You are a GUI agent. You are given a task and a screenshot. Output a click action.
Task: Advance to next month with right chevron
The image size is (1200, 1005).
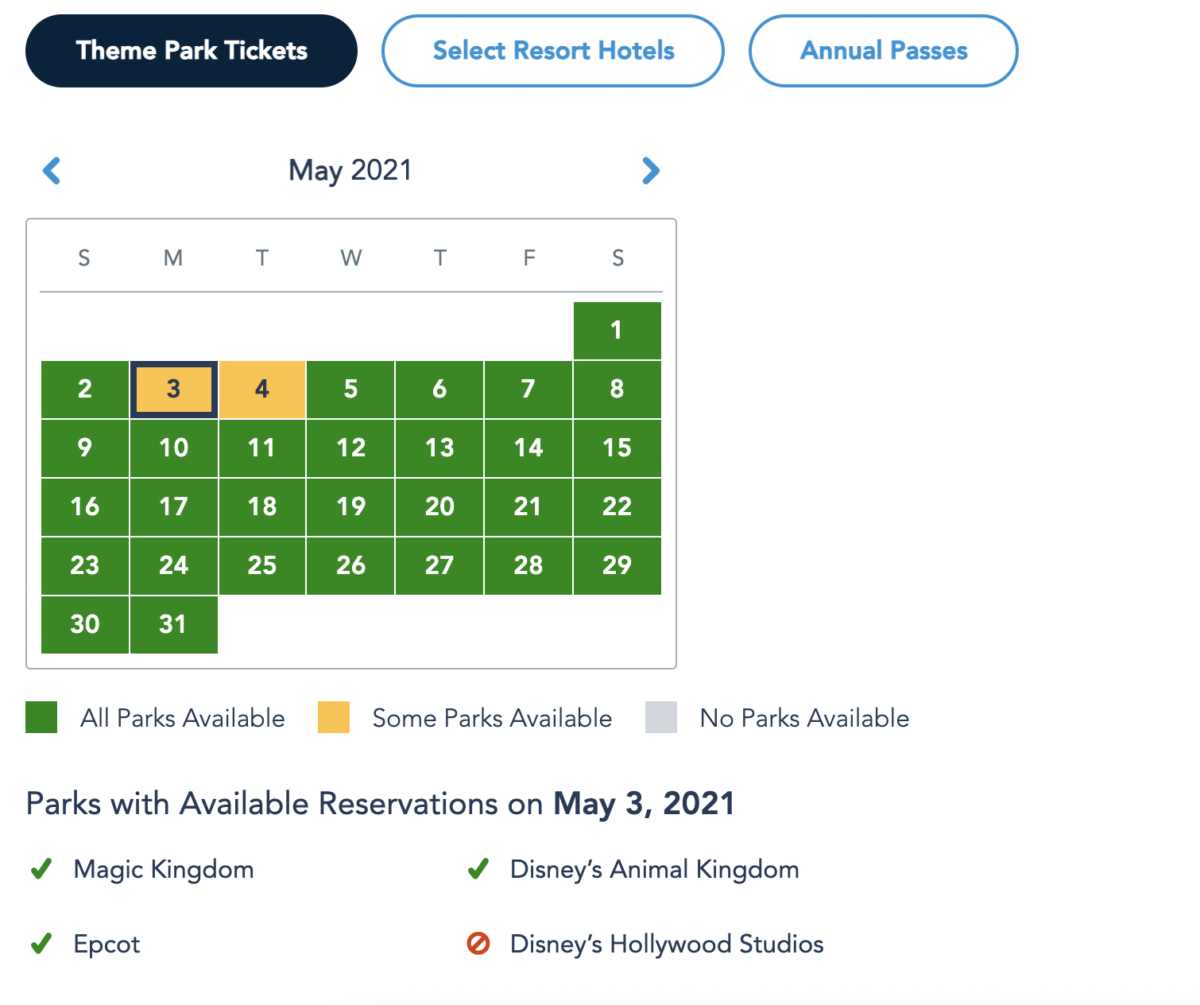pos(651,171)
